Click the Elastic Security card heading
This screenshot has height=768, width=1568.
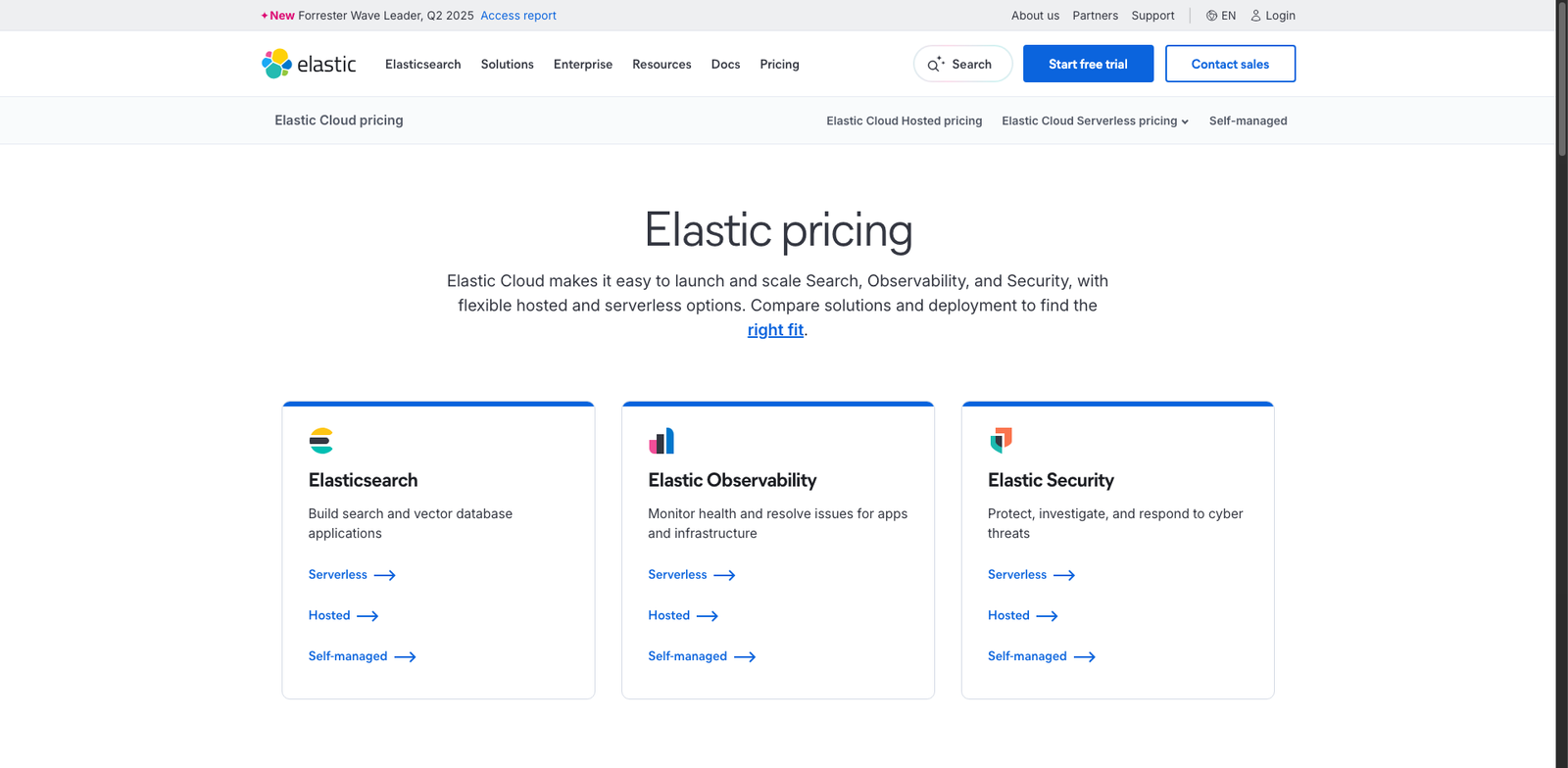[1051, 481]
